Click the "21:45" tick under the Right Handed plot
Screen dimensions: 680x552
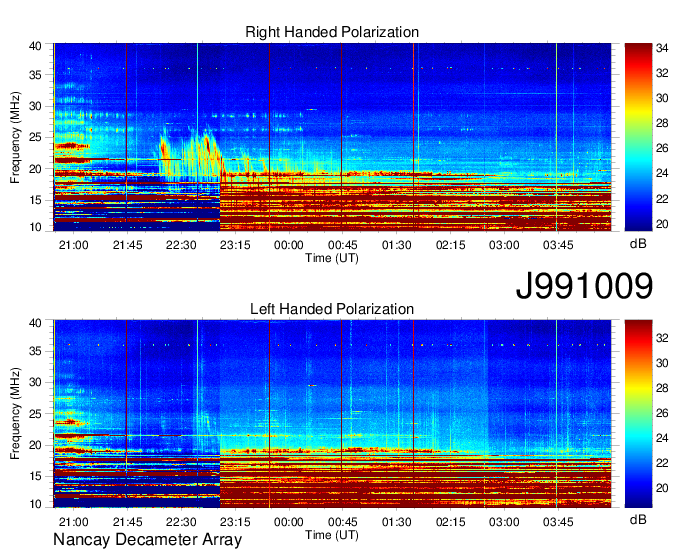point(128,245)
